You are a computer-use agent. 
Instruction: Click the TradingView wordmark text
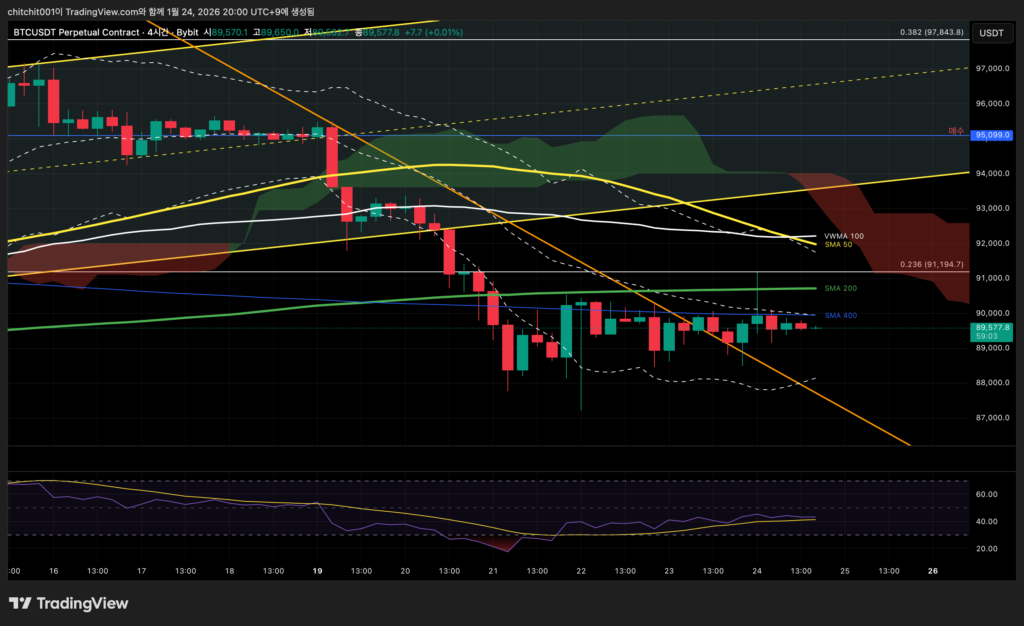coord(82,603)
